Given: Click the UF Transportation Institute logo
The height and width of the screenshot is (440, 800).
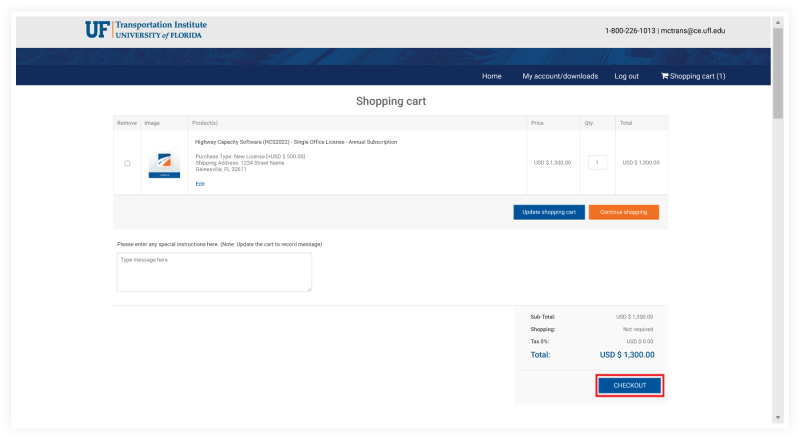Looking at the screenshot, I should tap(144, 30).
